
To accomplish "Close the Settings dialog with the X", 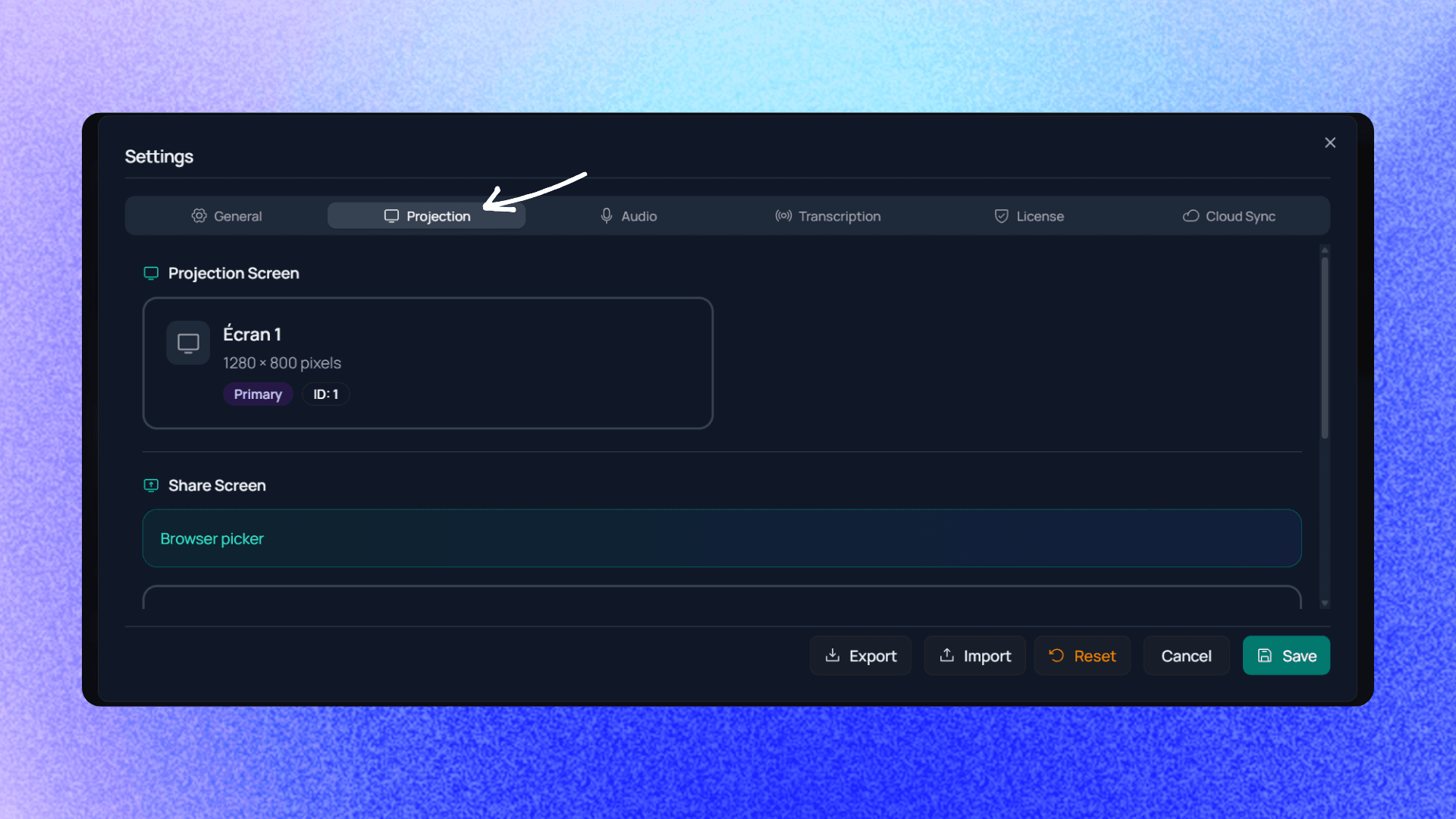I will (x=1330, y=143).
